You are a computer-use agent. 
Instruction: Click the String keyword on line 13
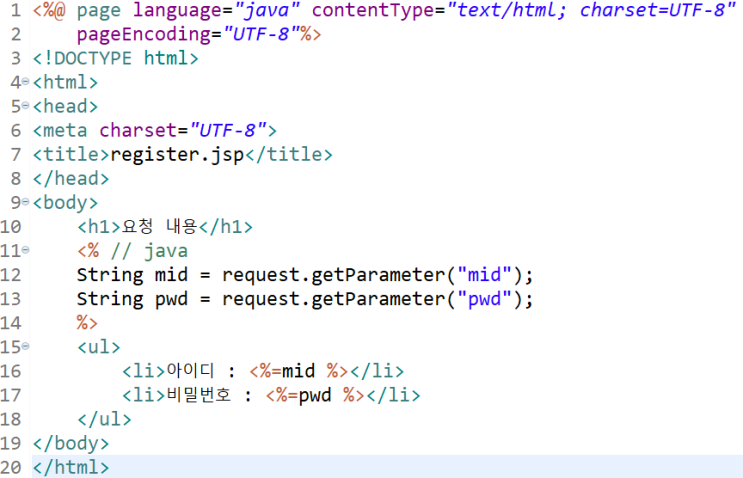click(110, 299)
